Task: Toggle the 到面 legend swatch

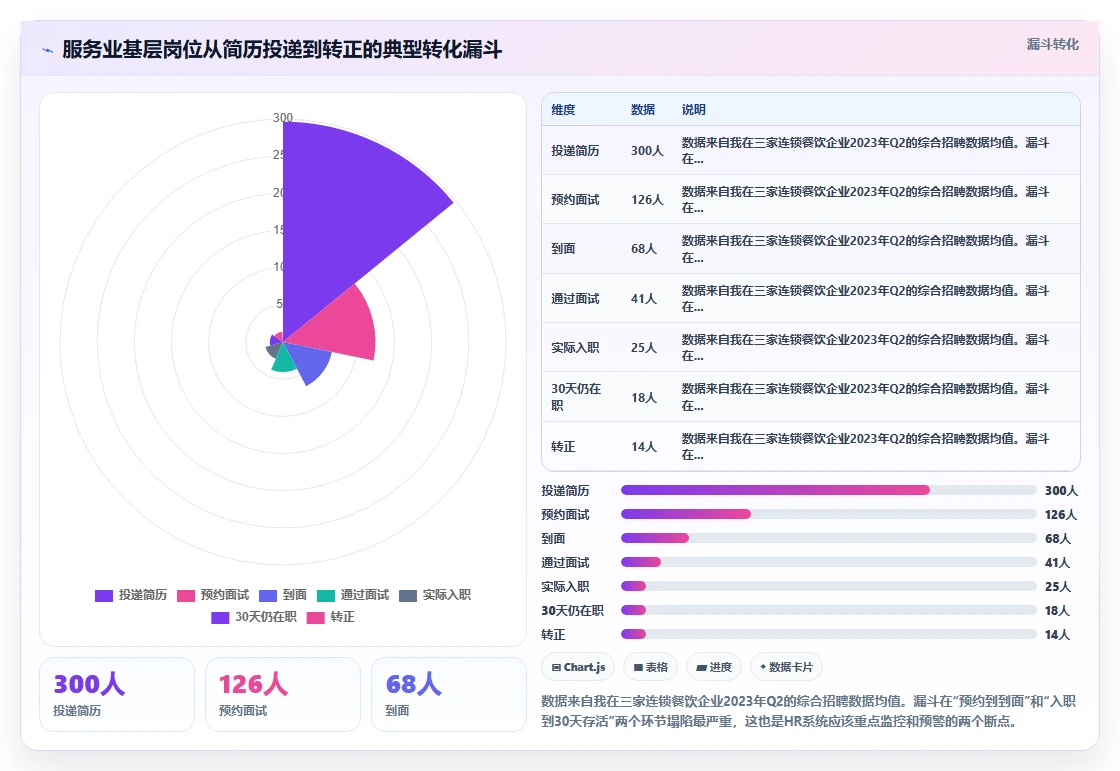Action: click(x=268, y=595)
